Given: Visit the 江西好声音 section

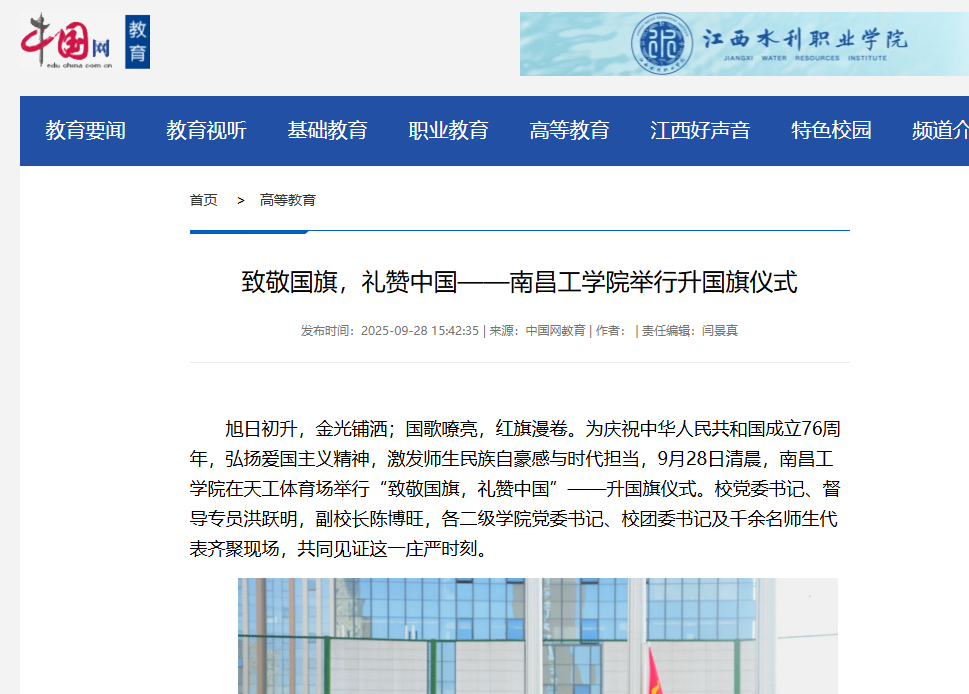Looking at the screenshot, I should point(700,130).
